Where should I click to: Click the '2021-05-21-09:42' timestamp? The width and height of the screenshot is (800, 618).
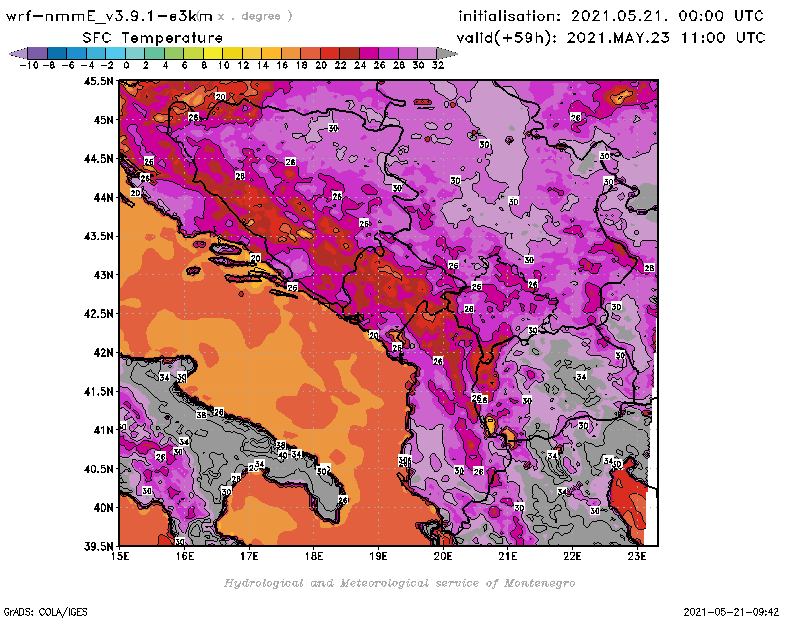click(x=731, y=612)
